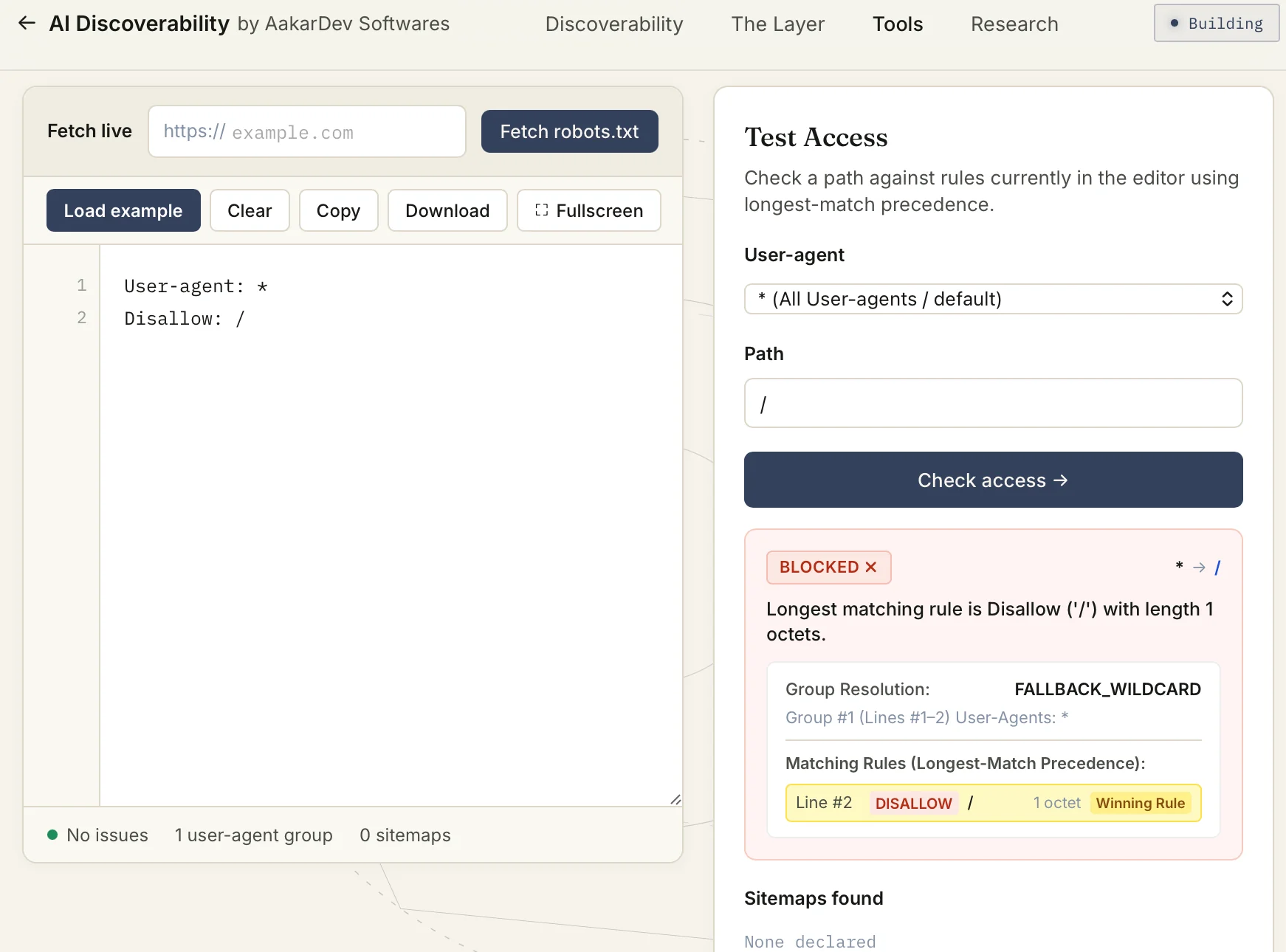Click line number 2 in the gutter
The height and width of the screenshot is (952, 1286).
click(82, 318)
